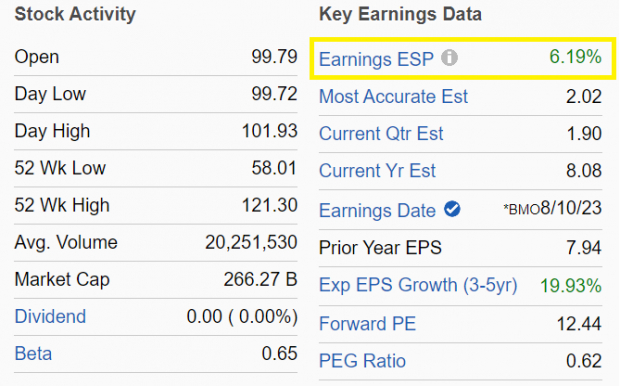Viewport: 620px width, 386px height.
Task: Select the 52 Wk Low value 58.01
Action: 274,168
